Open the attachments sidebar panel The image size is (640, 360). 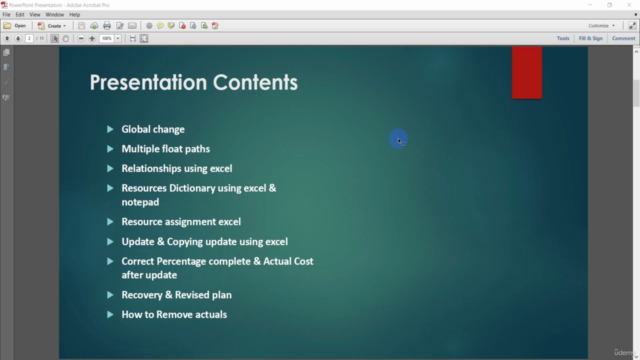point(6,82)
